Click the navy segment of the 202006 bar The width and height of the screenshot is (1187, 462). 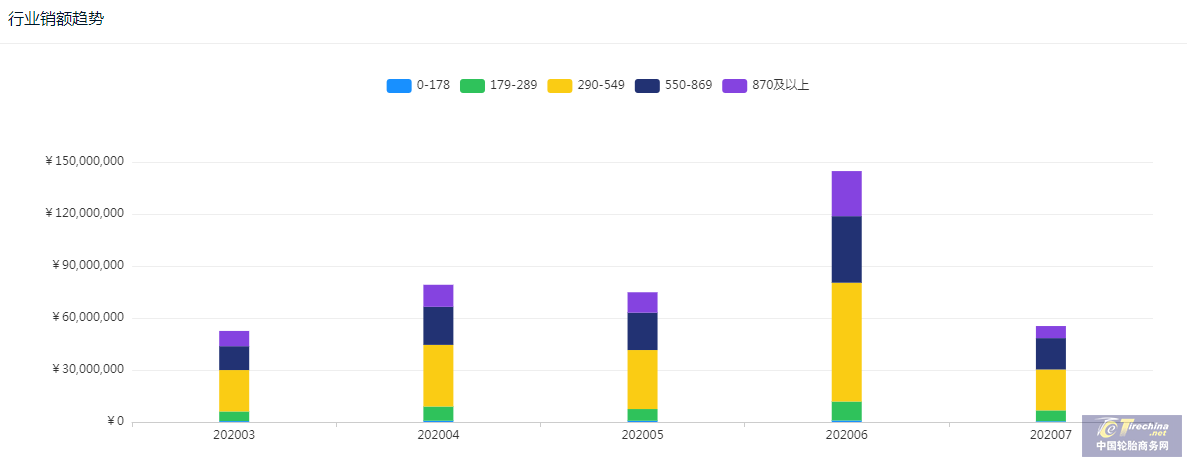click(x=846, y=249)
